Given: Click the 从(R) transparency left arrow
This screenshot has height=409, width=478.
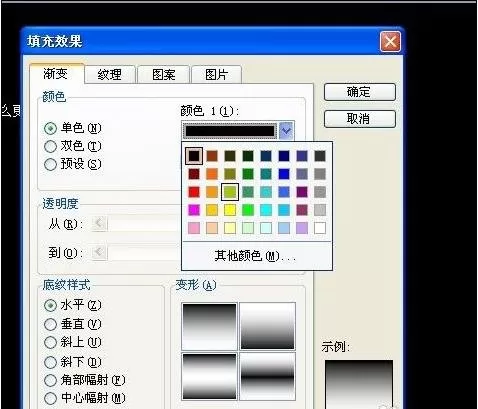Looking at the screenshot, I should pyautogui.click(x=99, y=223).
